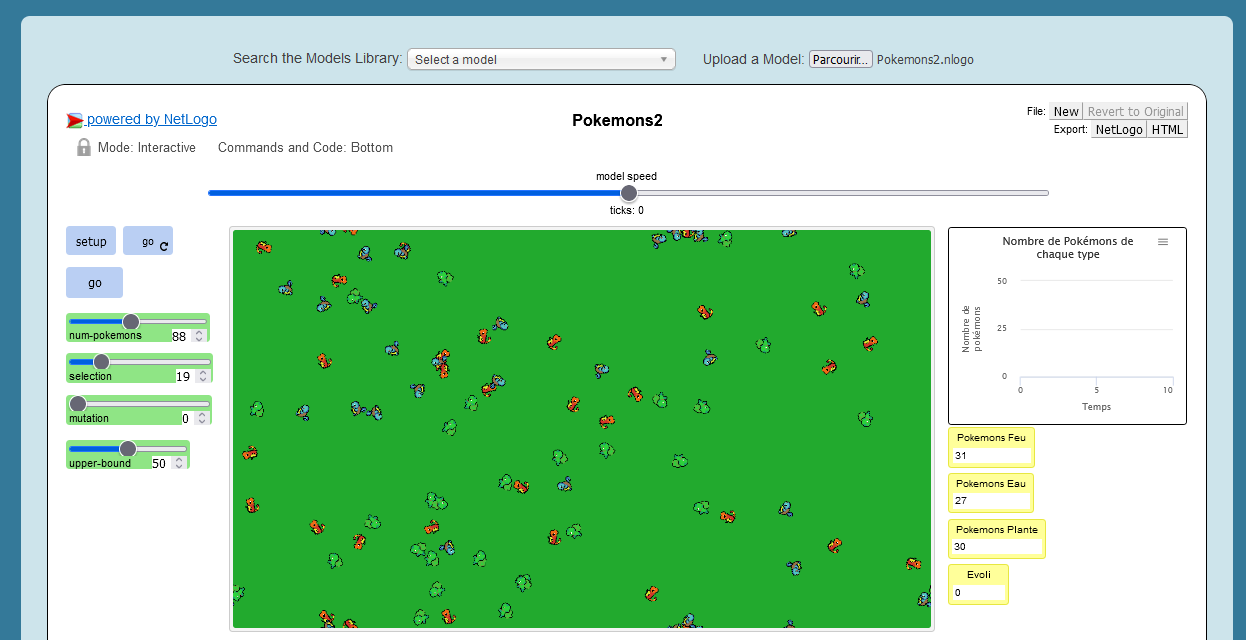
Task: Click the upper-bound stepper arrows
Action: point(179,464)
